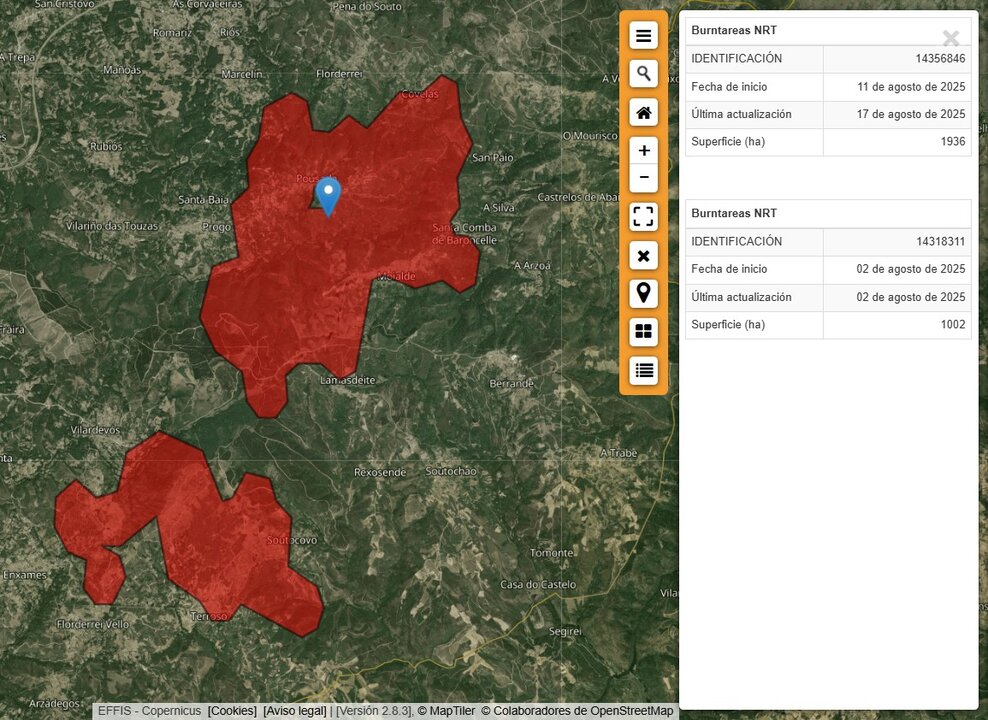Click the Tomonte map label
The image size is (988, 720).
(x=551, y=553)
